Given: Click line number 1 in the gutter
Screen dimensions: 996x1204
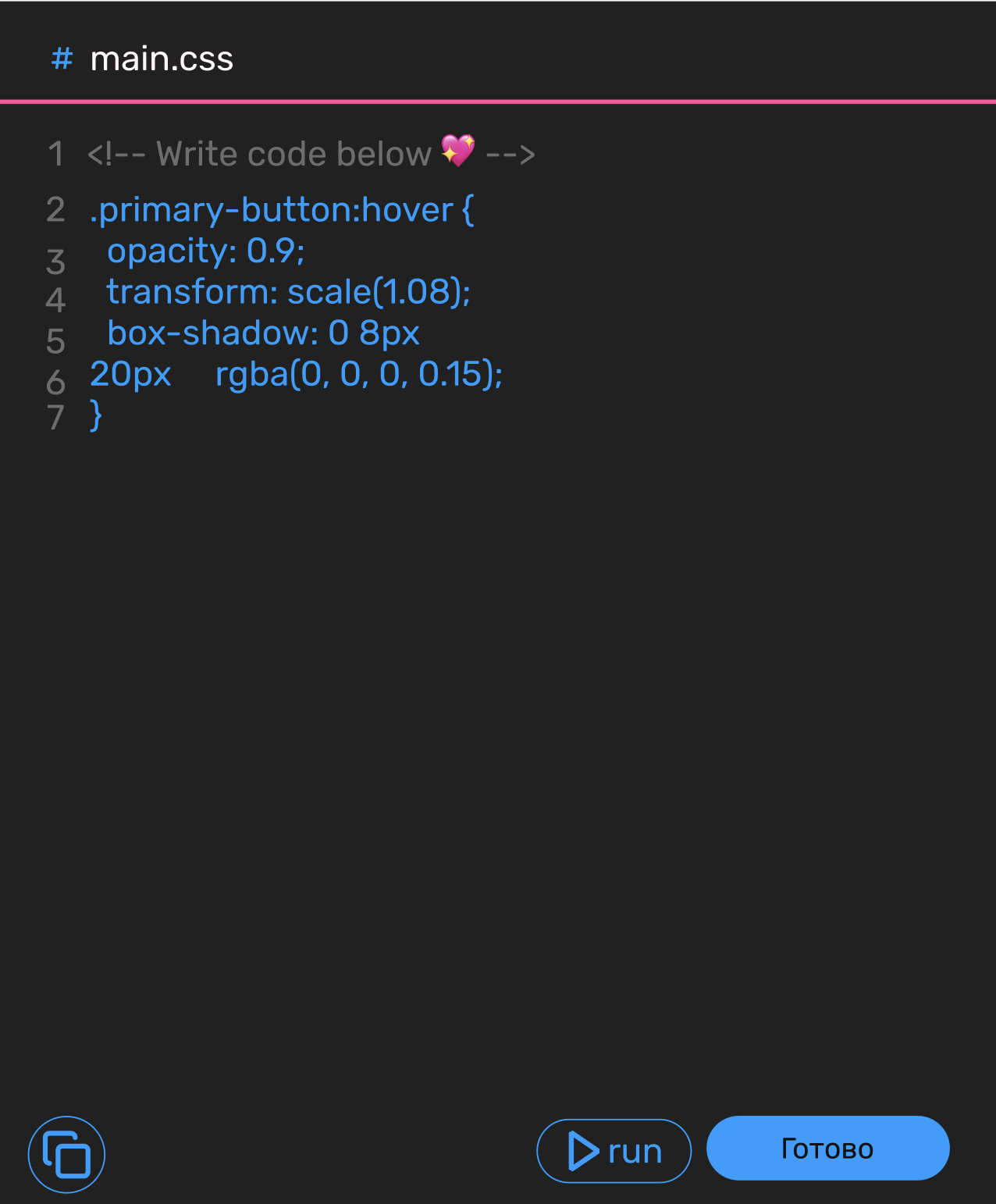Looking at the screenshot, I should 55,154.
